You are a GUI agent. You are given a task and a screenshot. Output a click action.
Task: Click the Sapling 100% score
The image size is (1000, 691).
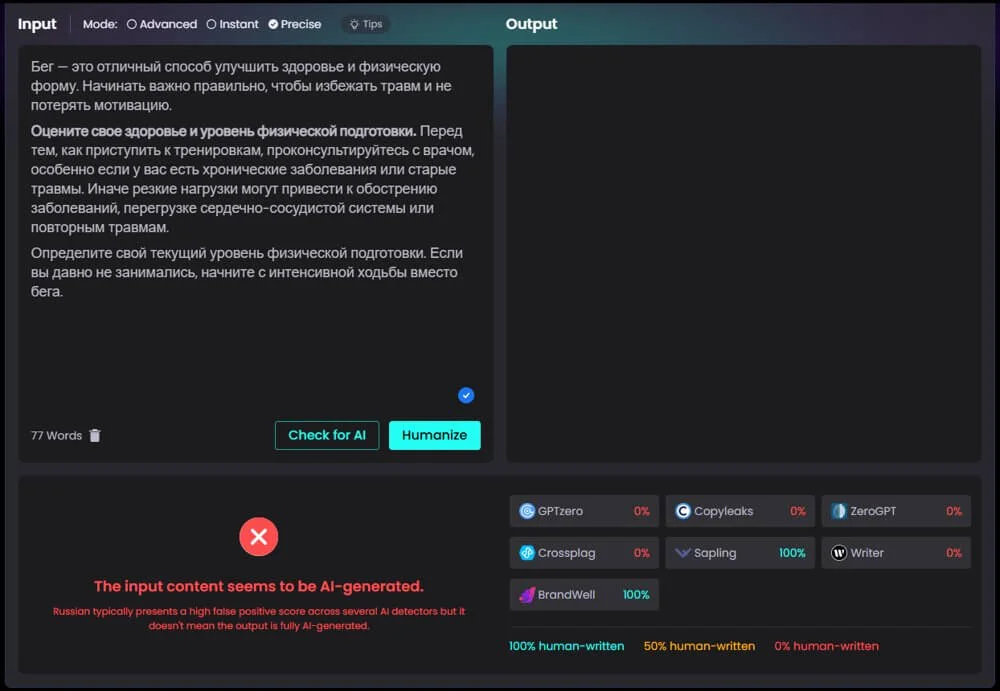click(x=792, y=553)
